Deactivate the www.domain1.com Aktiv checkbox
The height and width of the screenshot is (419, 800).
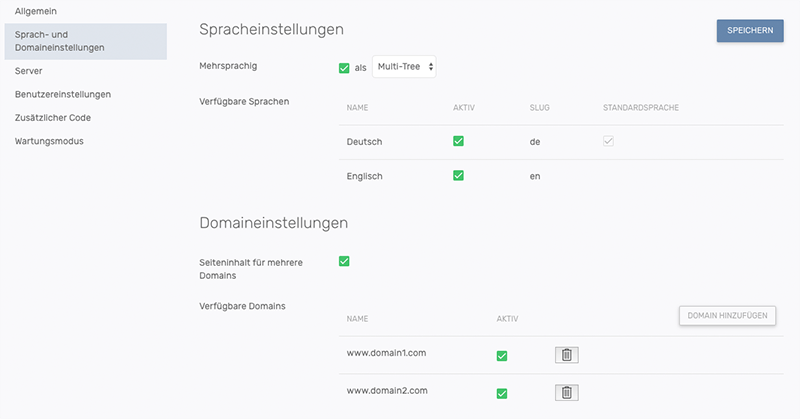tap(502, 355)
